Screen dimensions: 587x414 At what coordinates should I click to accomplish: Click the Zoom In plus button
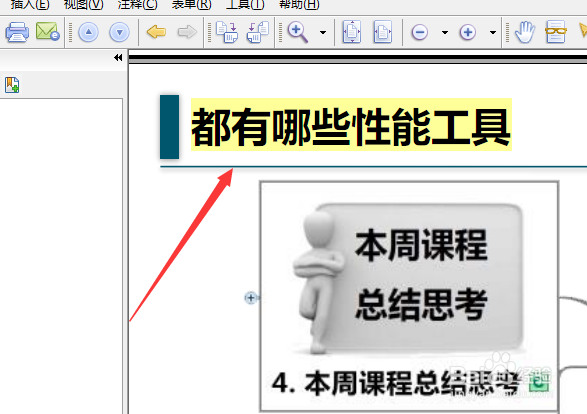click(x=468, y=32)
